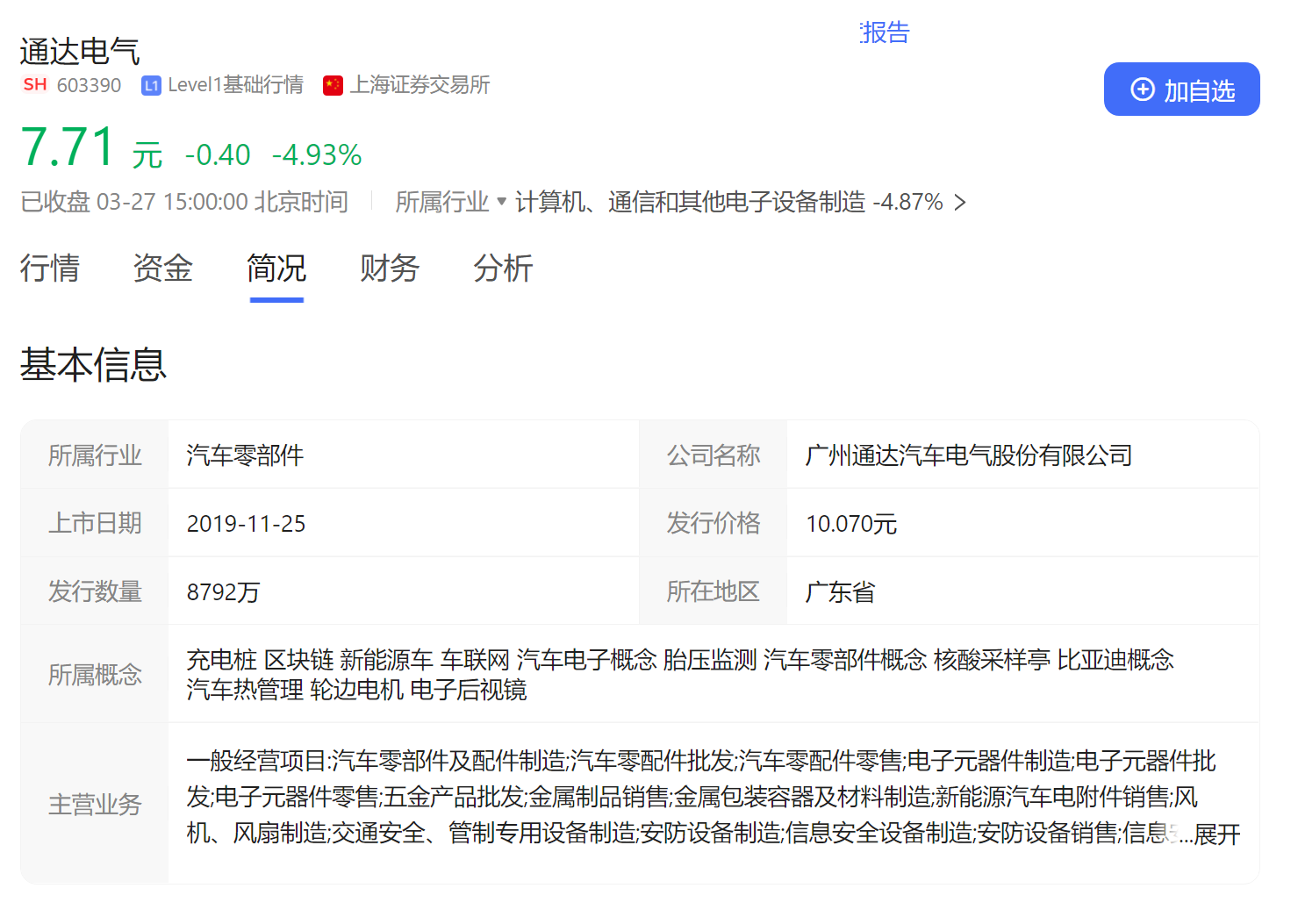This screenshot has width=1298, height=924.
Task: Click company name 广州通达汽车电气股份有限公司
Action: coord(969,455)
